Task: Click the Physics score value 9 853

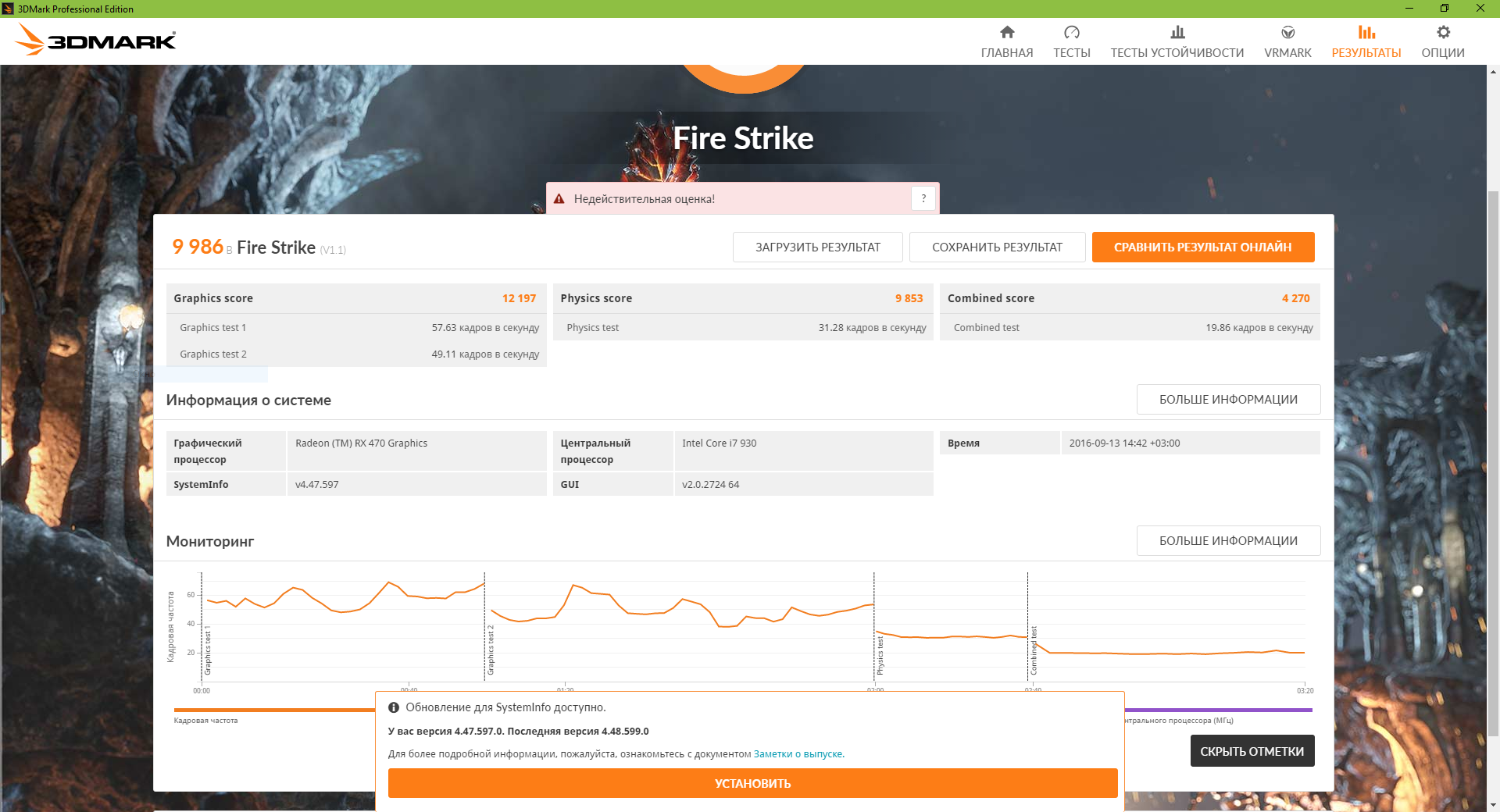Action: tap(909, 298)
